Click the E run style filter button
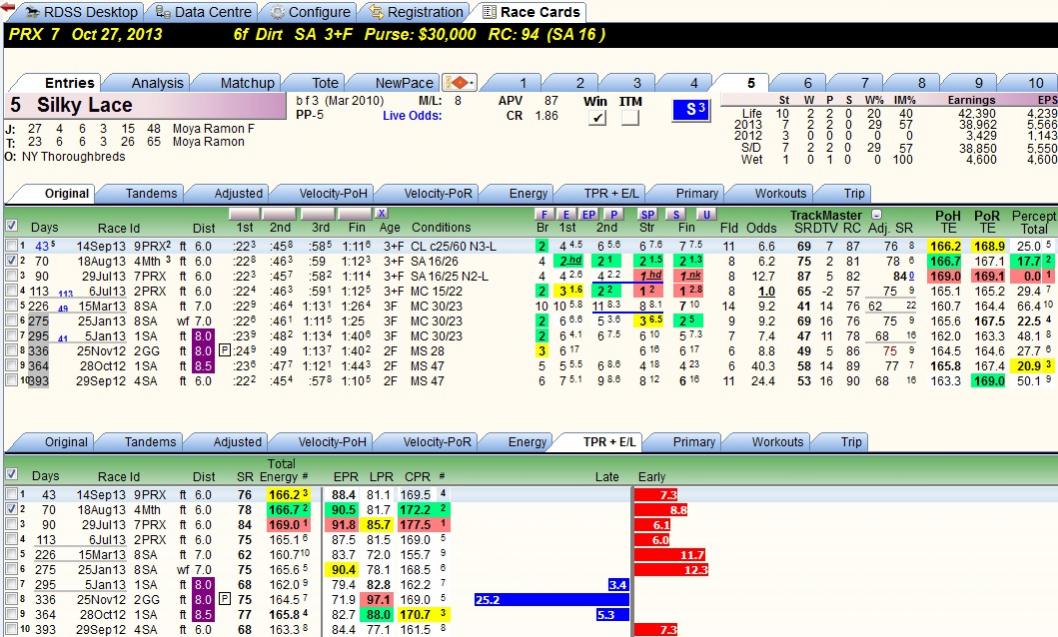Screen dimensions: 1058x637 click(566, 215)
